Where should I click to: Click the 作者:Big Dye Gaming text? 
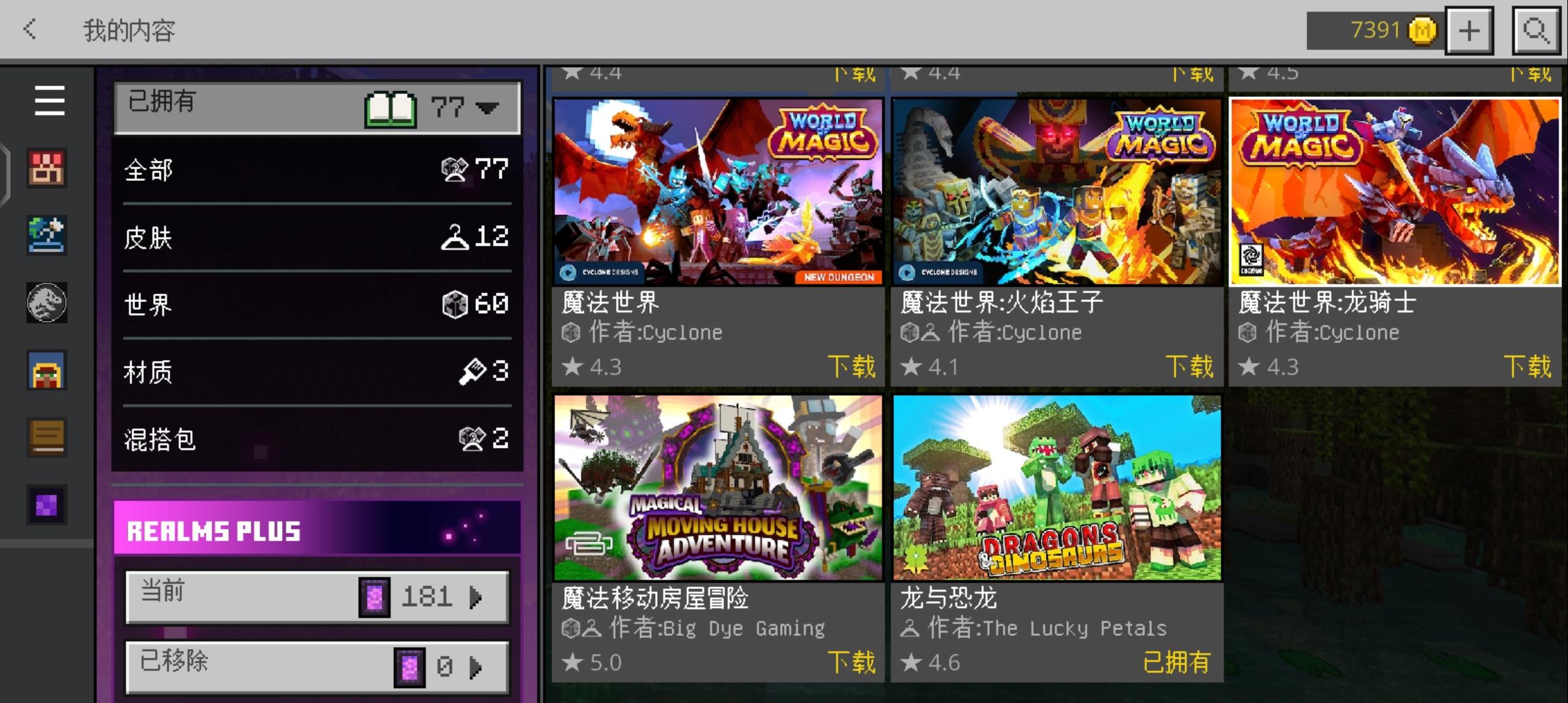[x=717, y=628]
